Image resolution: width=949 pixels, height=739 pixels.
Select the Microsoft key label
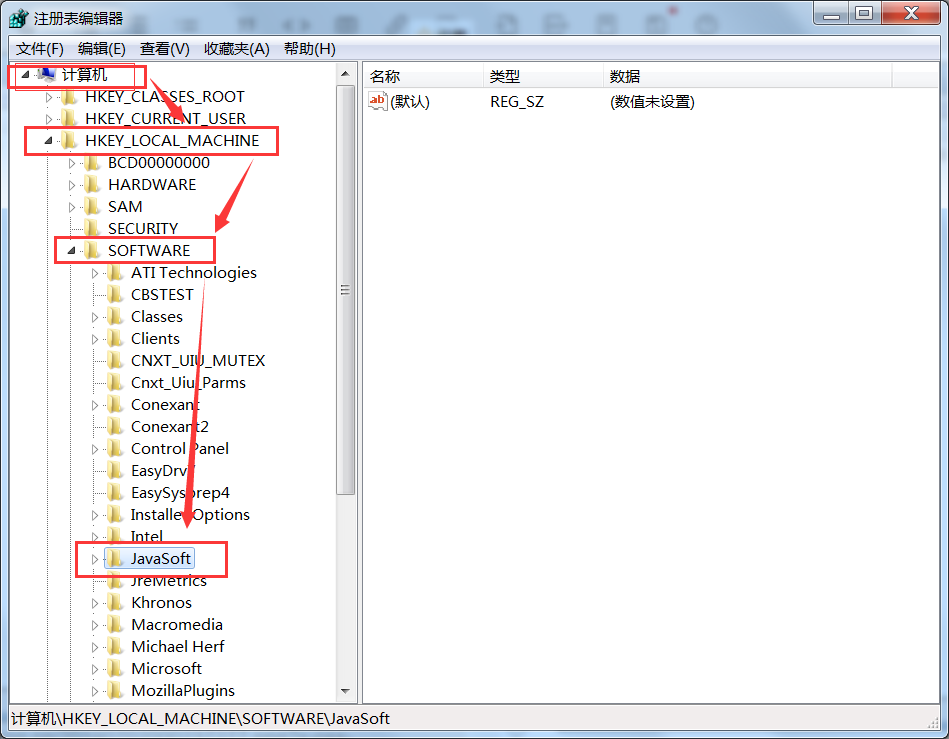pos(166,669)
